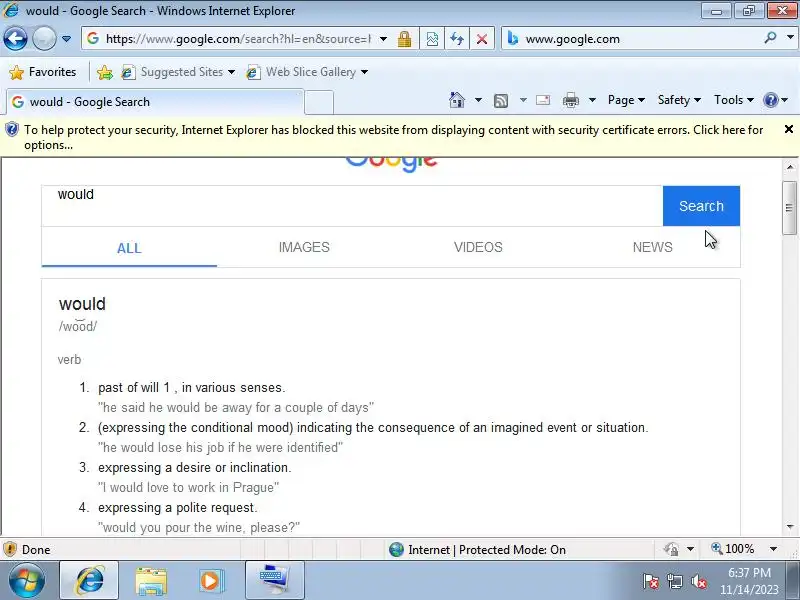This screenshot has height=600, width=800.
Task: Click the Home page icon
Action: click(x=457, y=100)
